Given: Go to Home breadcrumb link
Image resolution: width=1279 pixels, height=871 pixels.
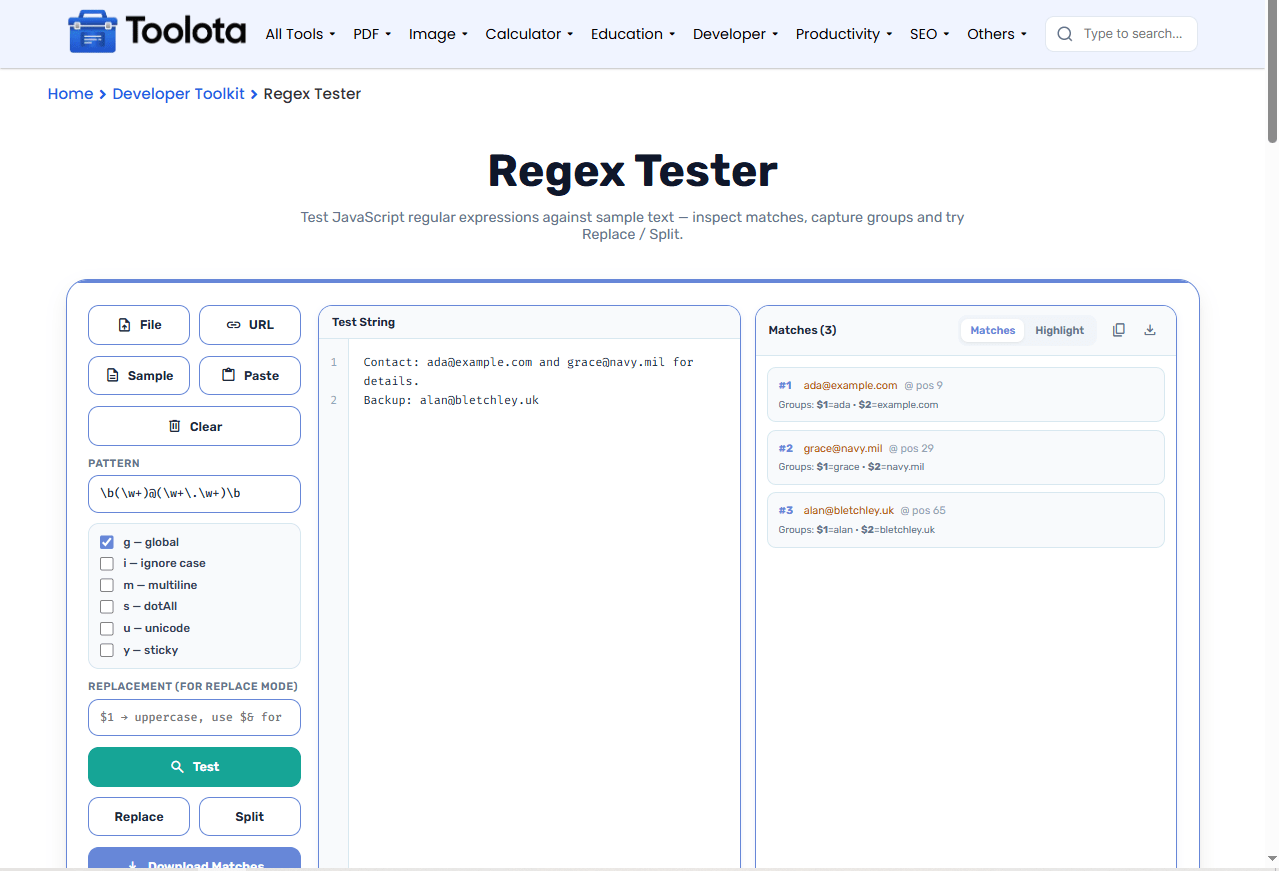Looking at the screenshot, I should pos(70,94).
